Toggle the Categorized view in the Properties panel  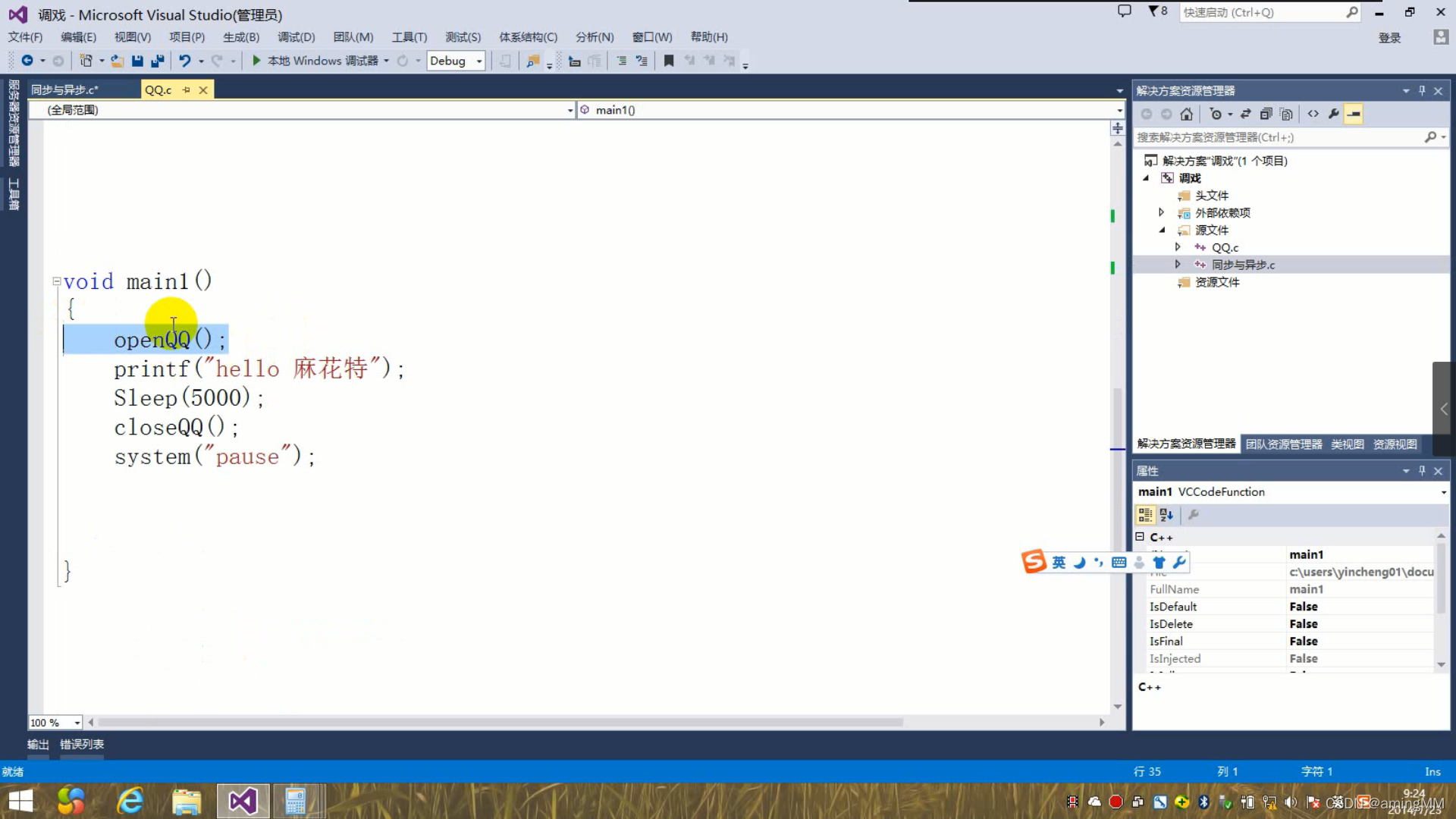(x=1145, y=515)
